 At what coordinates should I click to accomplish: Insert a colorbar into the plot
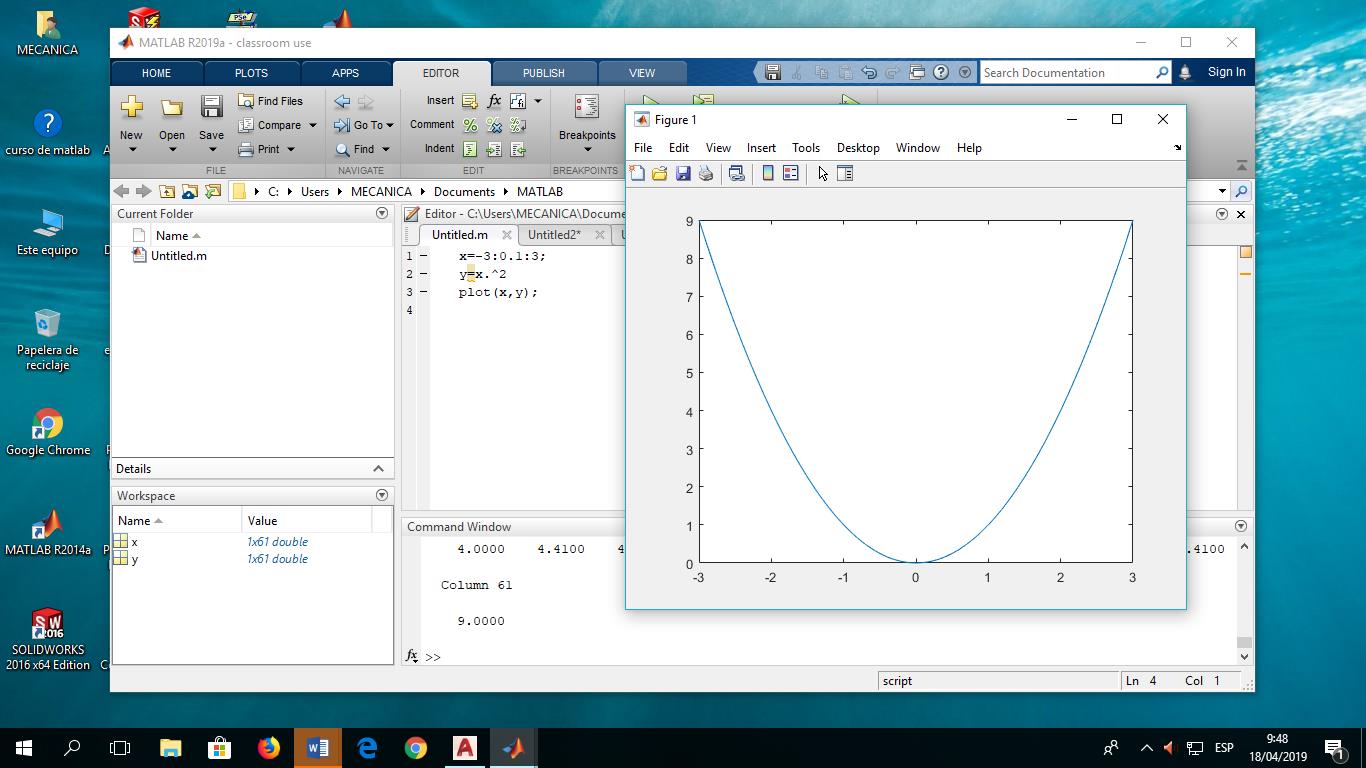766,173
